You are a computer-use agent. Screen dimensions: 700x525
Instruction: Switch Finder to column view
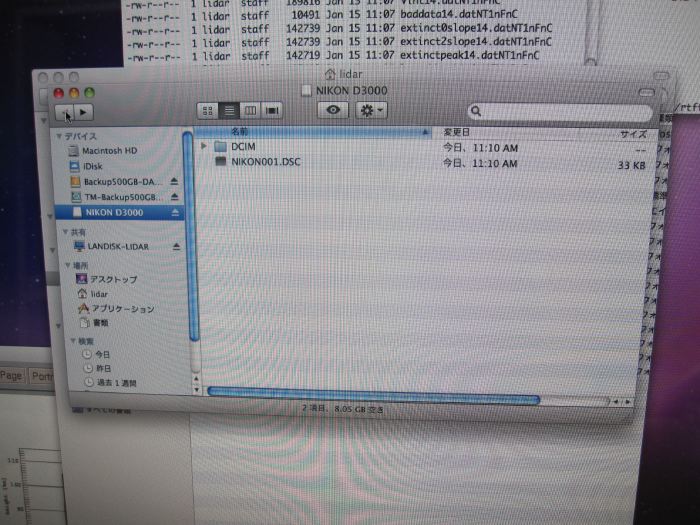tap(250, 111)
